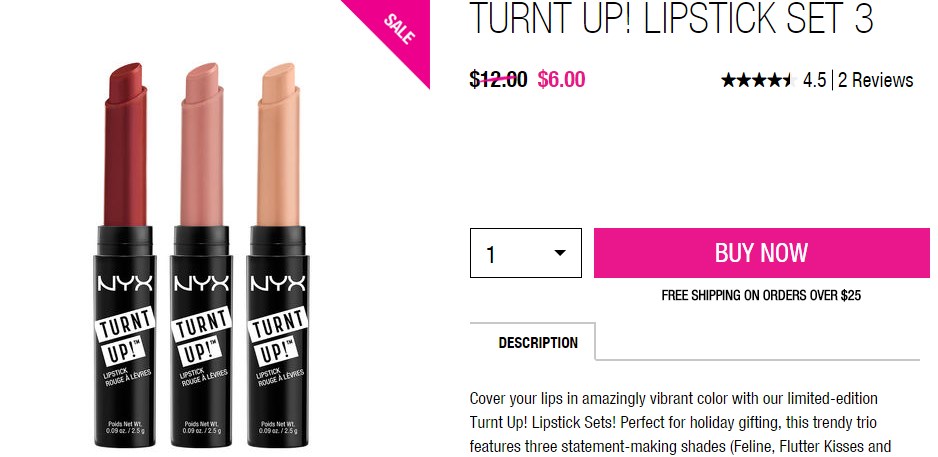938x457 pixels.
Task: Click the NYX logo on first tube
Action: tap(125, 284)
